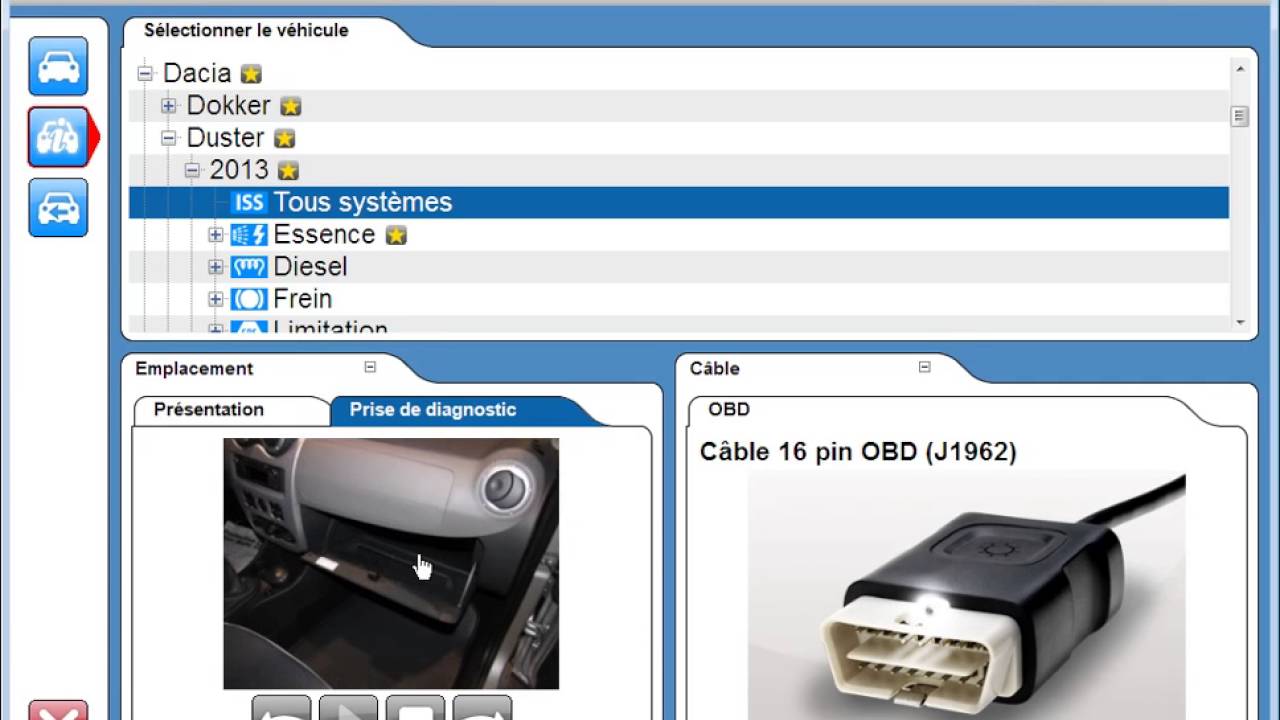1280x720 pixels.
Task: Click the diagnostic socket location photo
Action: 391,564
